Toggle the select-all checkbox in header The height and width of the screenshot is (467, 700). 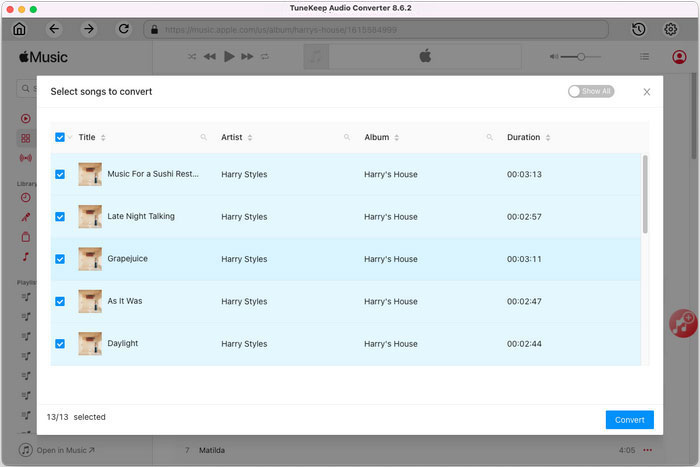point(60,137)
